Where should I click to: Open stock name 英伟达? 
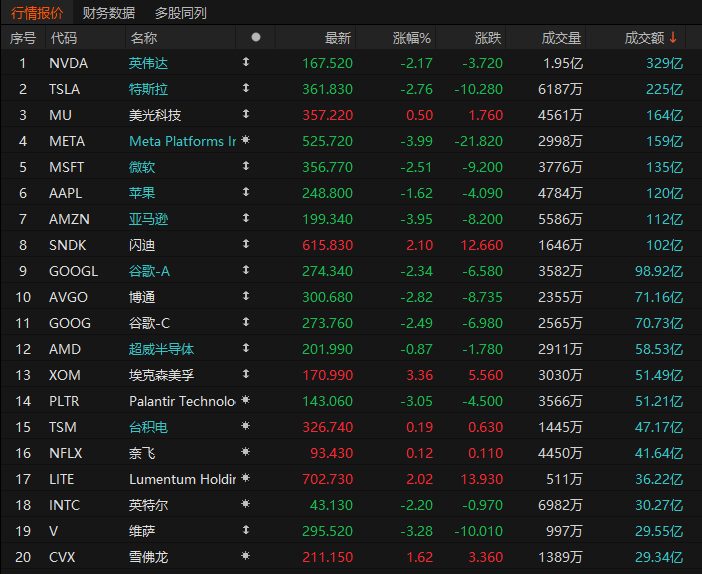pos(148,63)
